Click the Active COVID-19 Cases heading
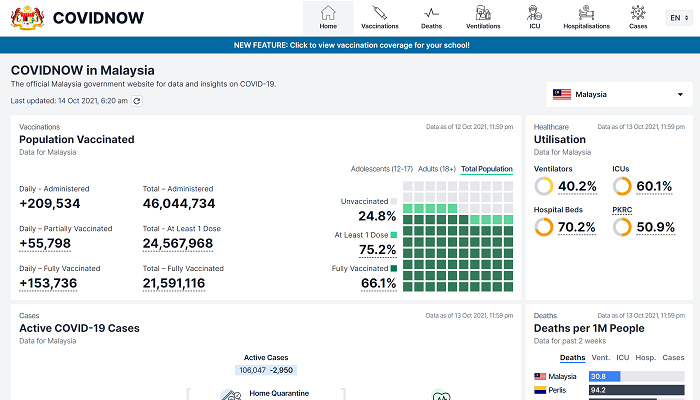700x400 pixels. tap(79, 328)
